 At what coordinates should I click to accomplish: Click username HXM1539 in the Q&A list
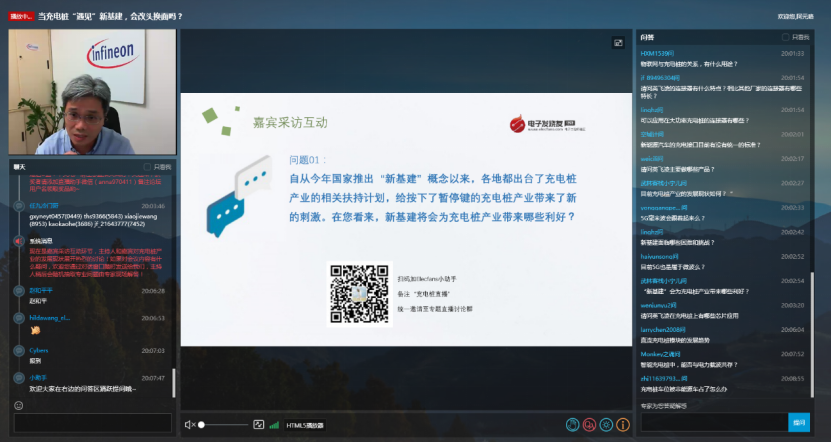click(x=656, y=53)
